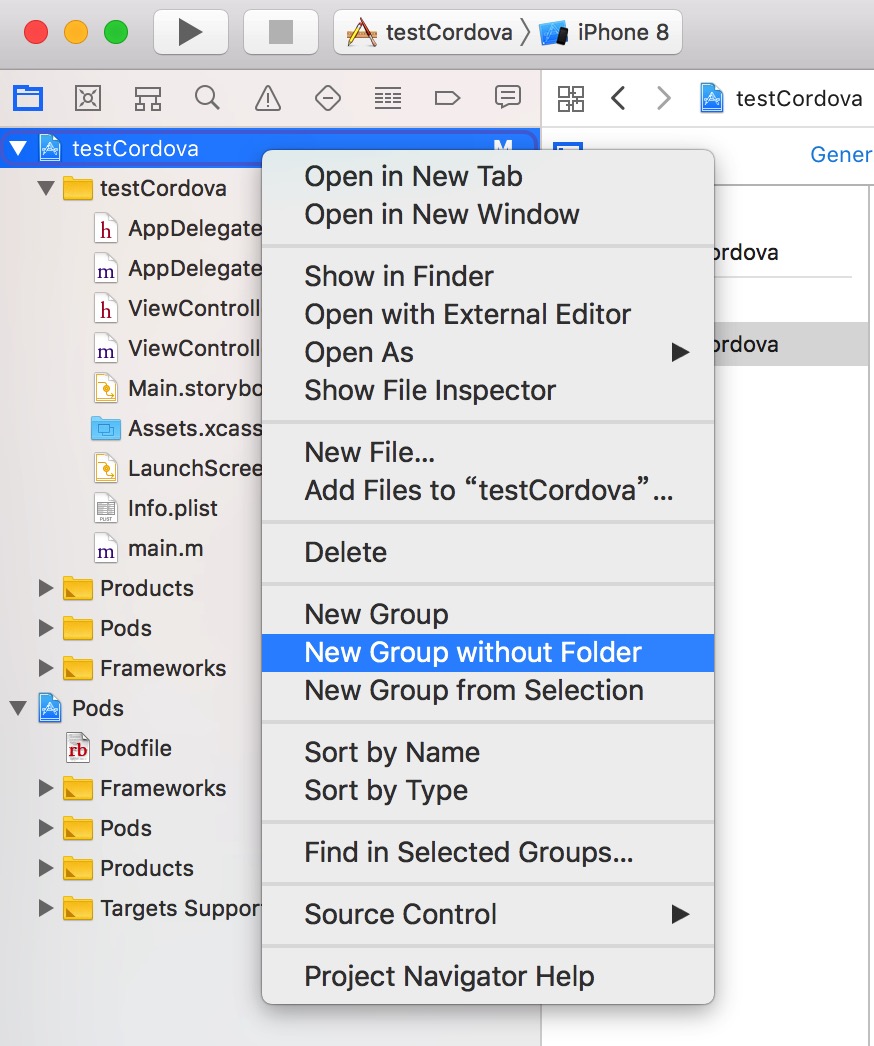The image size is (874, 1046).
Task: Show the Source Control navigator
Action: [88, 99]
